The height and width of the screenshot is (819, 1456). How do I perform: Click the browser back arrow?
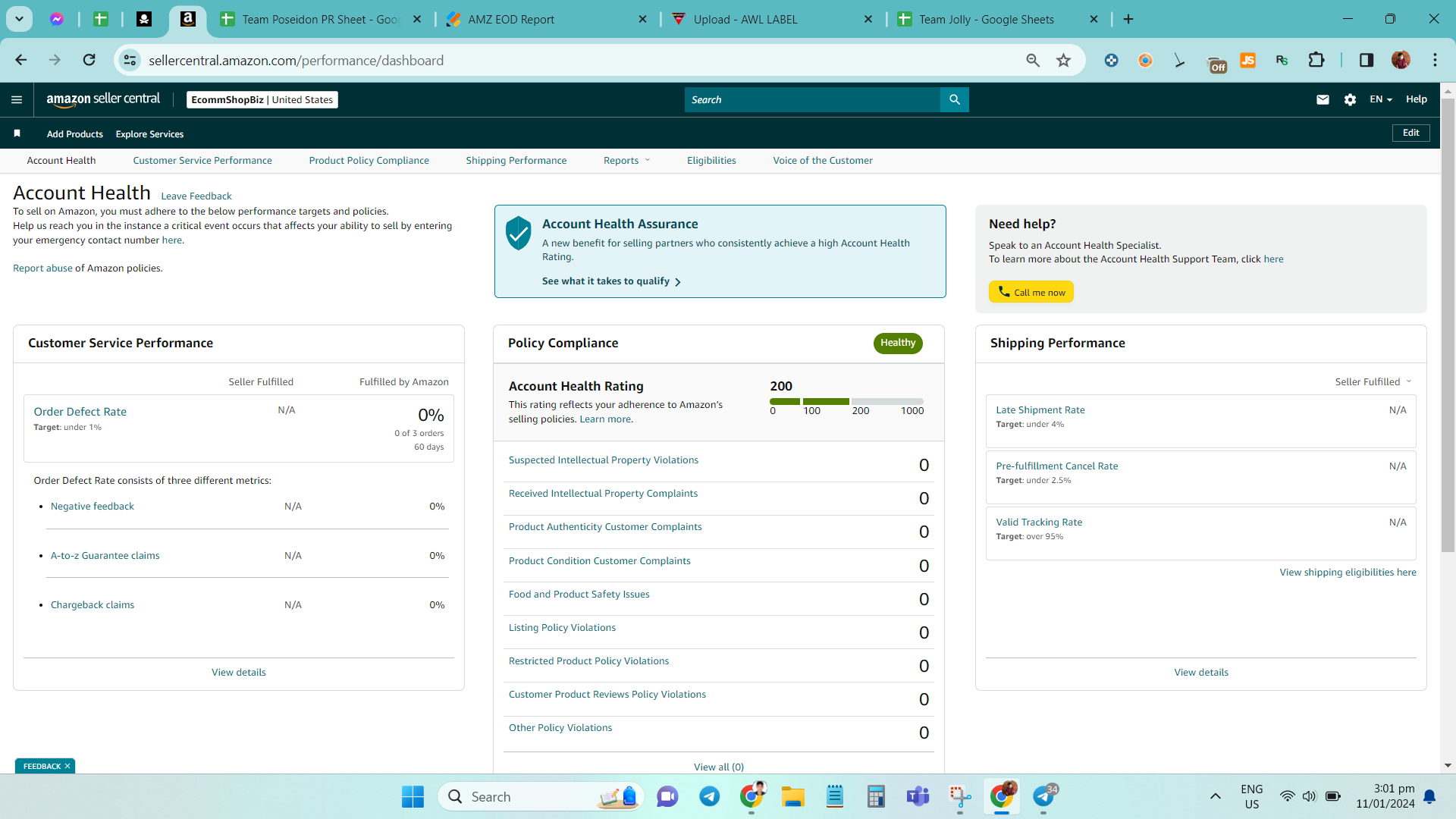[21, 60]
